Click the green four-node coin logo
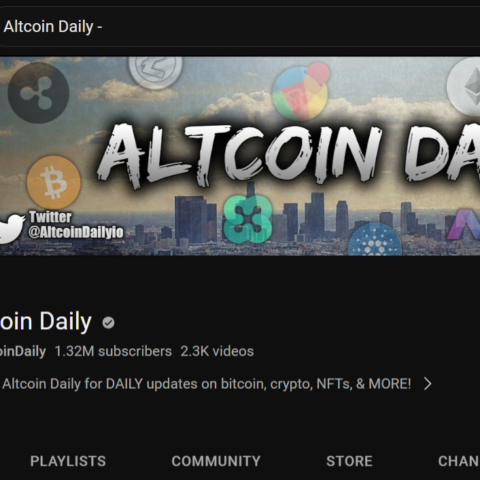The image size is (480, 480). [x=248, y=219]
